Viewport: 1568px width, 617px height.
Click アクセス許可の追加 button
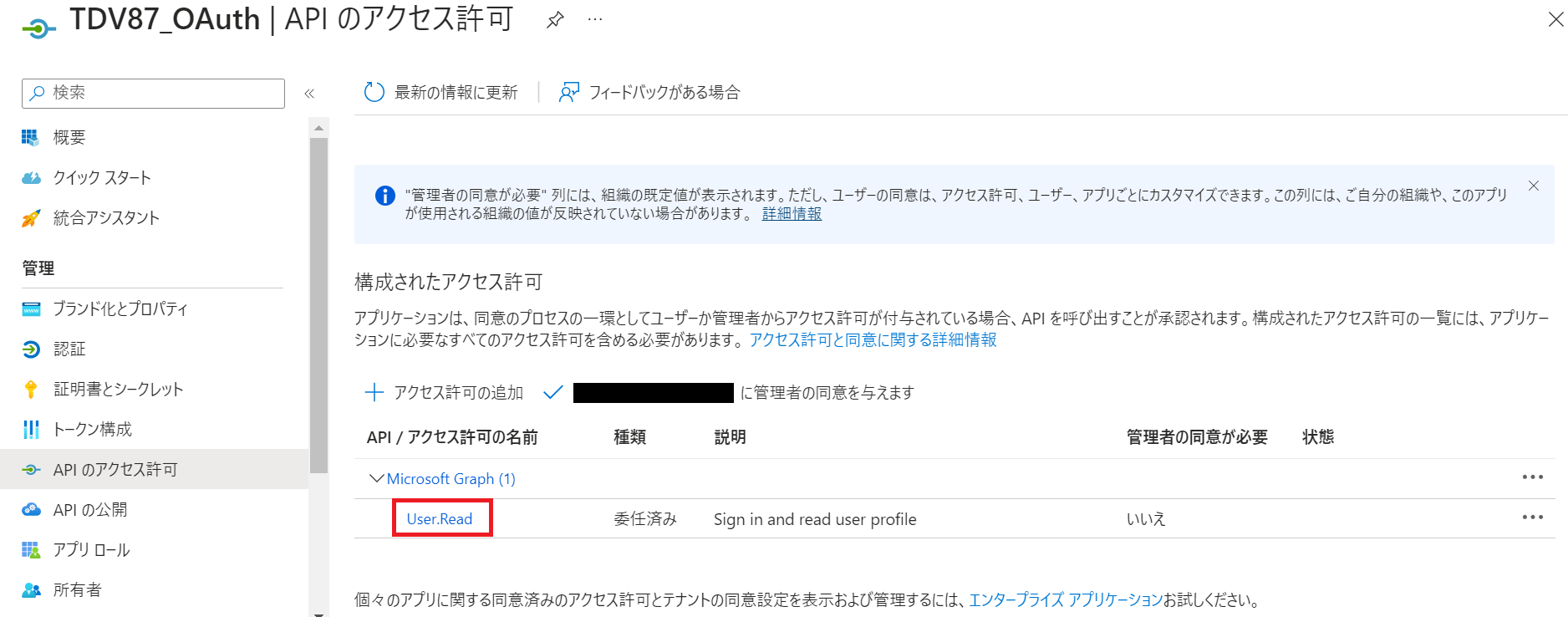(x=445, y=392)
